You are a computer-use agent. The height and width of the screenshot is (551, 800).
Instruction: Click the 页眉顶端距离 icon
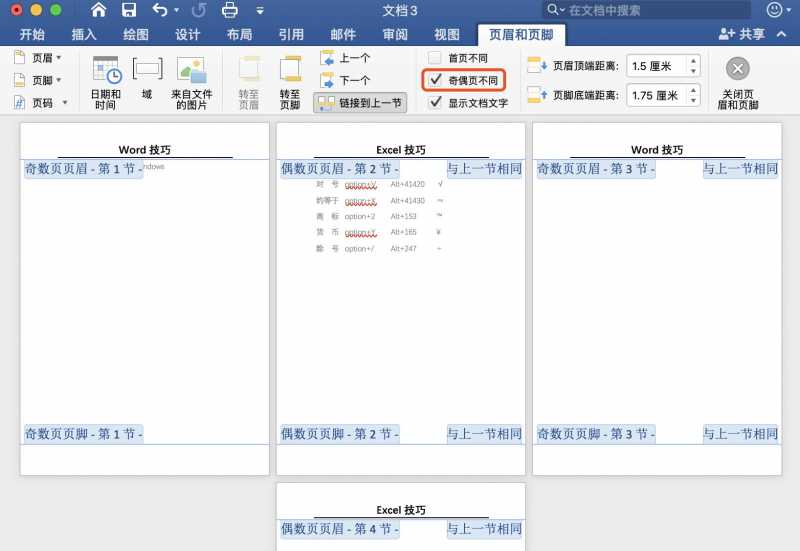[x=537, y=65]
